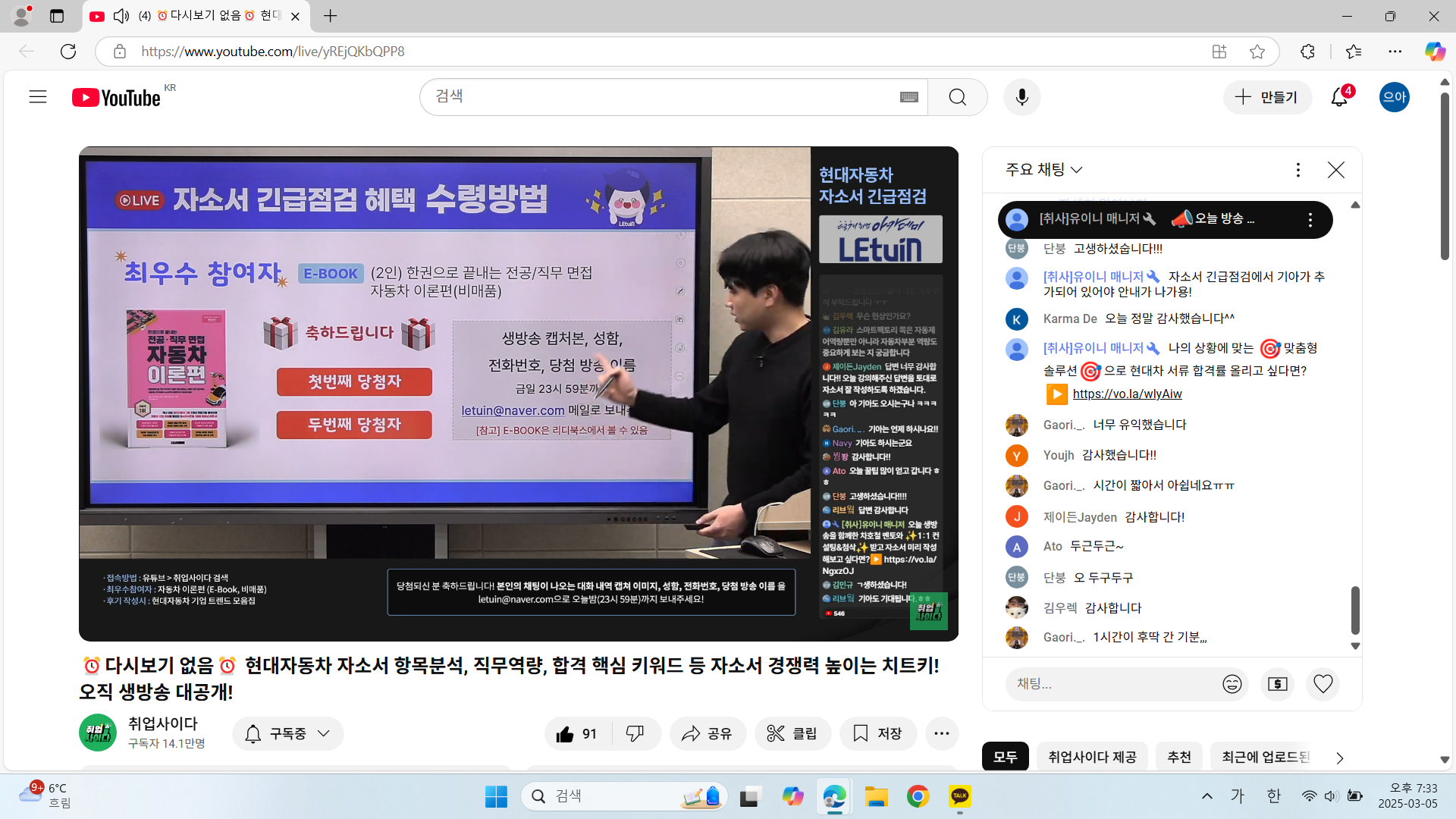The height and width of the screenshot is (819, 1456).
Task: Open 취업사이다 channel avatar
Action: [x=98, y=733]
